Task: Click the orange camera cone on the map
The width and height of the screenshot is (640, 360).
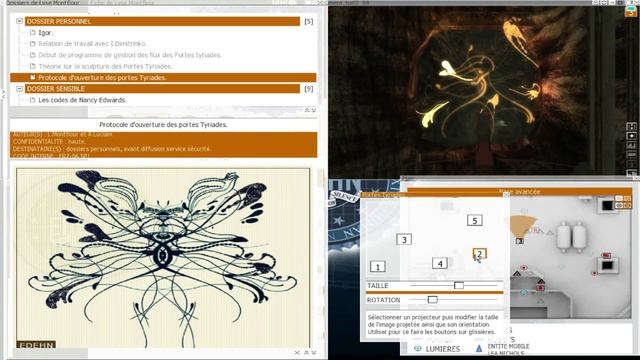Action: click(x=522, y=226)
